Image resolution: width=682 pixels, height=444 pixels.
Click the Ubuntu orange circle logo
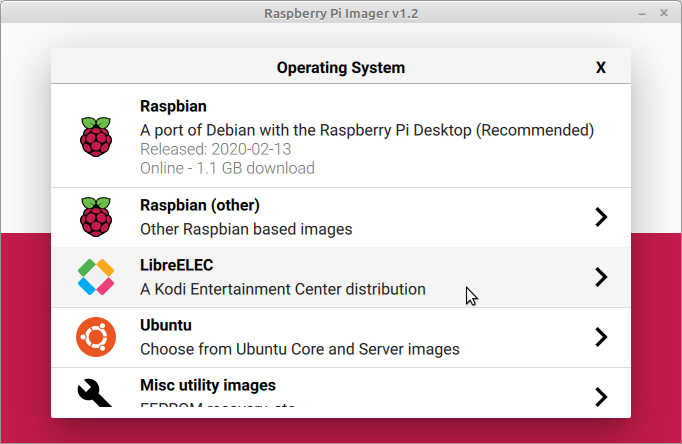(x=96, y=337)
